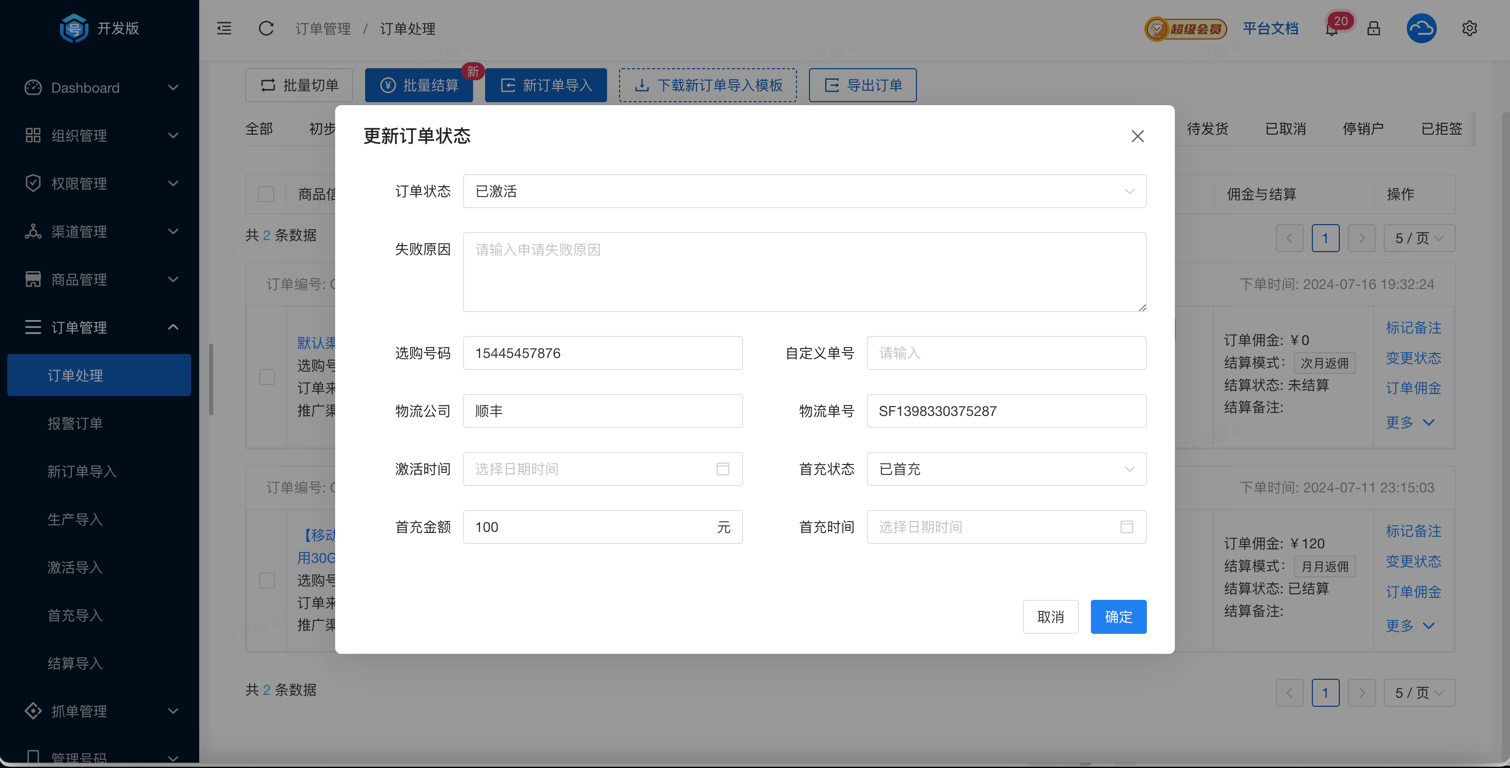Toggle the select-all checkbox in table header
The image size is (1510, 768).
[x=266, y=194]
